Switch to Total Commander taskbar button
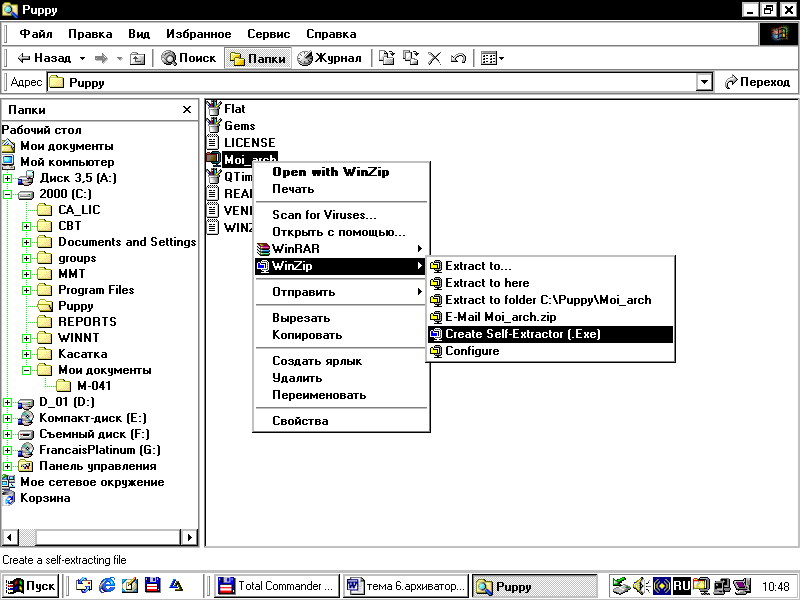The height and width of the screenshot is (600, 800). (278, 586)
